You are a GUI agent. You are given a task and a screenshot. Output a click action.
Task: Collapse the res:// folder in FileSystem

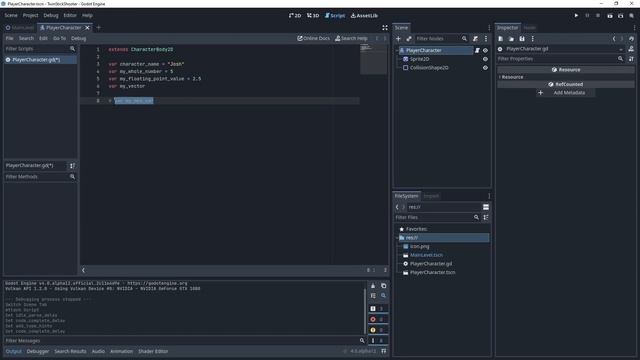coord(397,238)
